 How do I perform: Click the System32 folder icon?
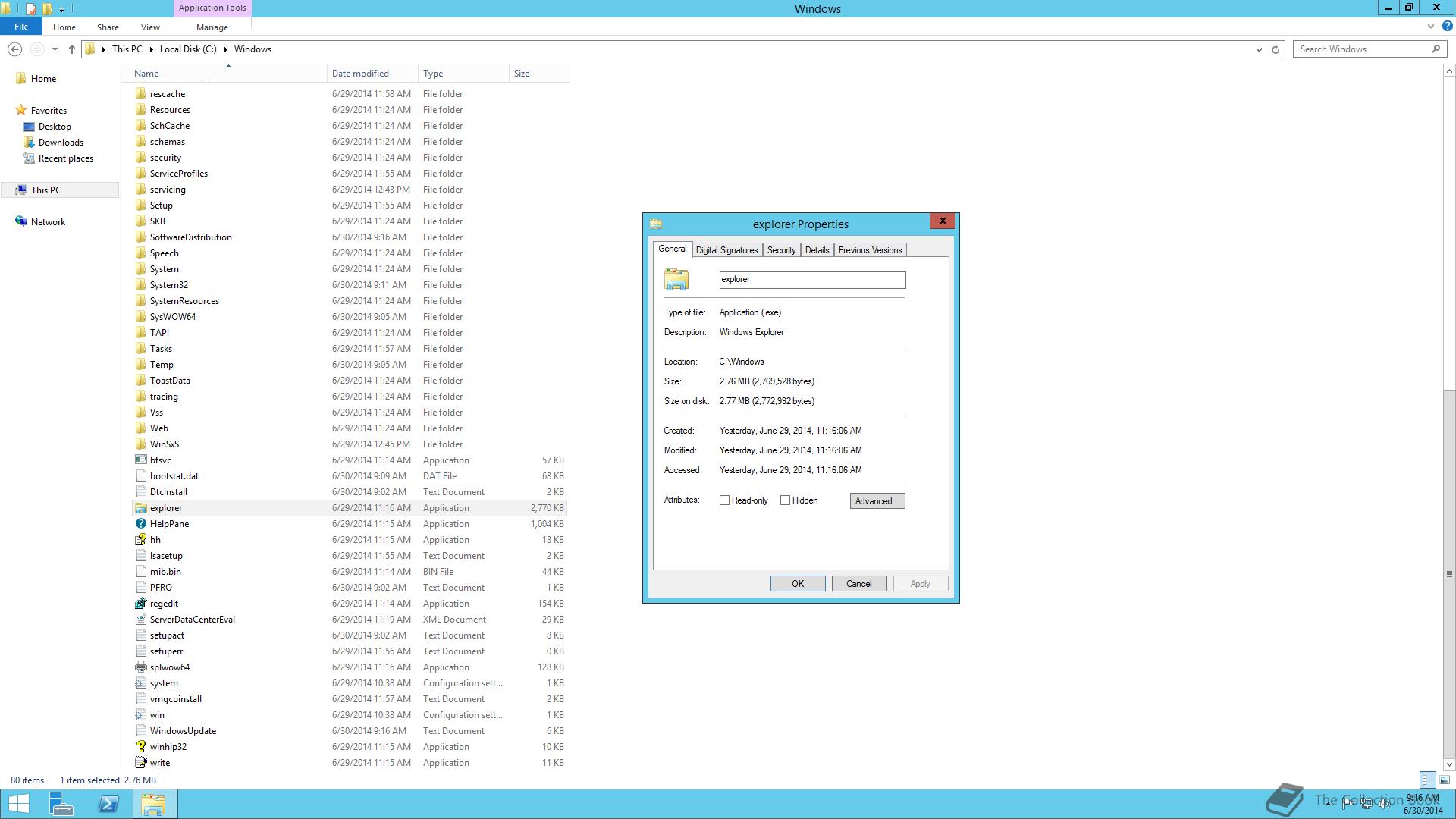coord(140,285)
